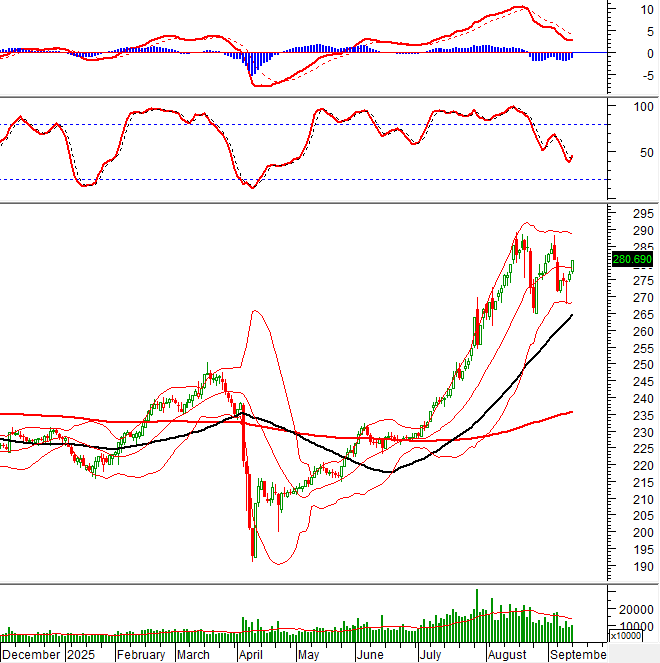Select the February label on the time axis
The width and height of the screenshot is (660, 663).
pos(141,654)
